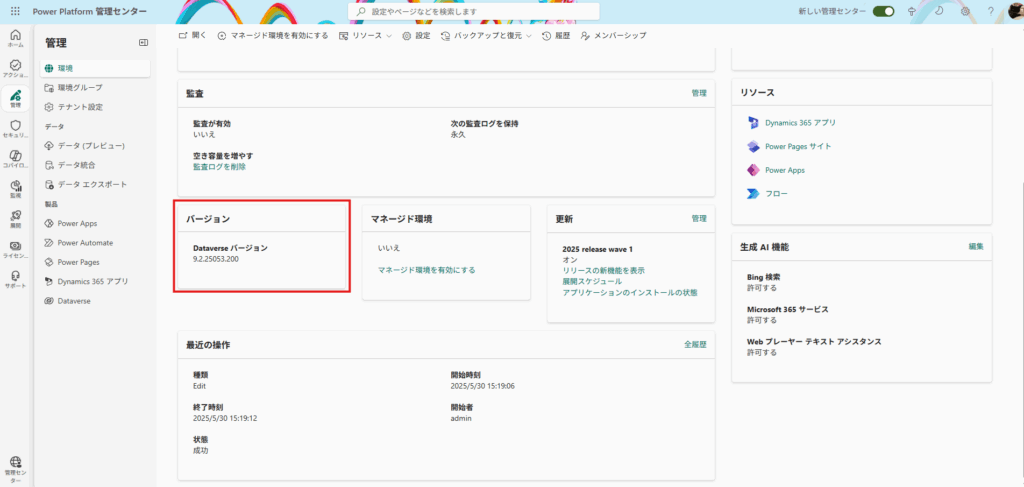This screenshot has width=1024, height=487.
Task: Open the Monitoring (監視) rail icon
Action: click(16, 185)
